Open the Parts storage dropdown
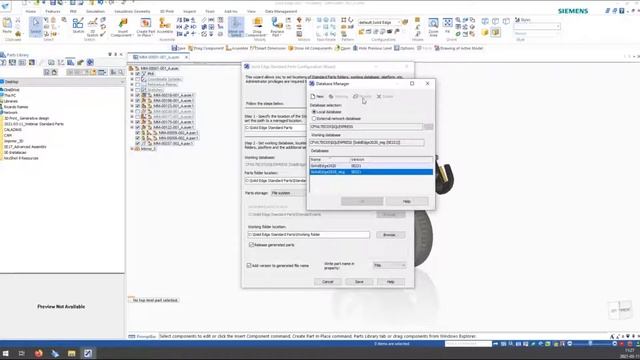640x360 pixels. pyautogui.click(x=288, y=193)
